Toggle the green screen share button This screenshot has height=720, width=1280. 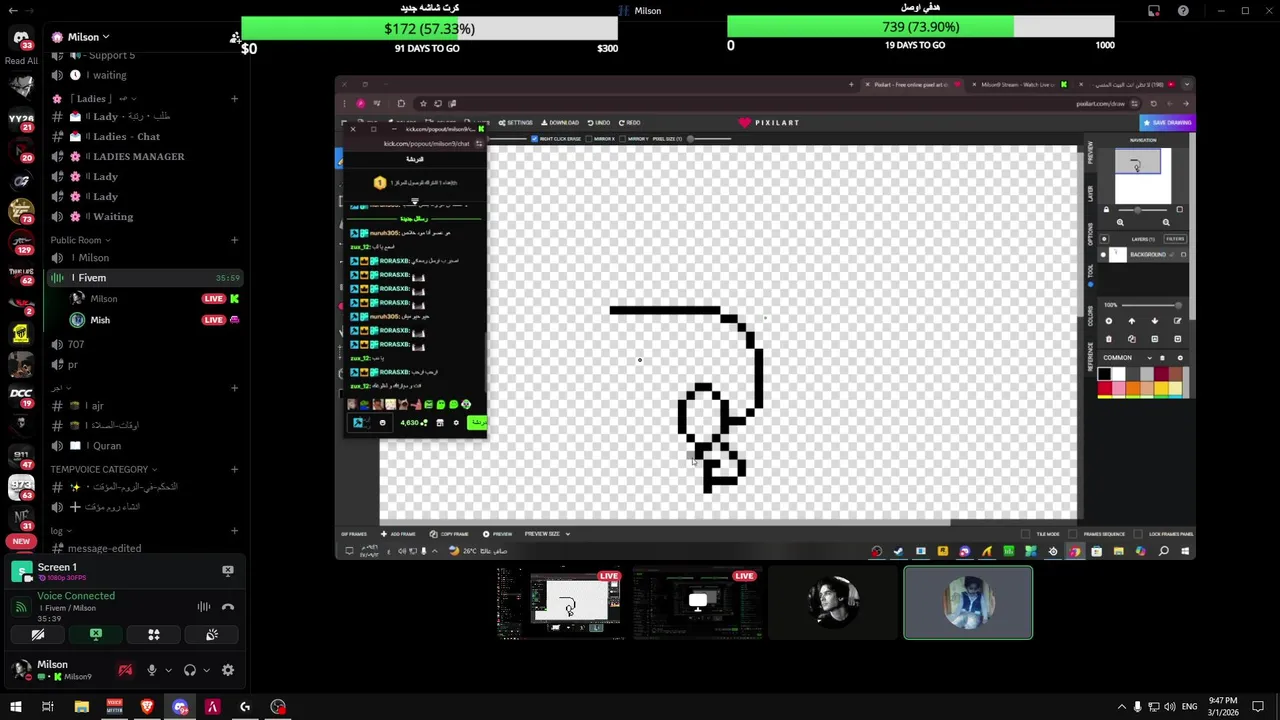(96, 635)
